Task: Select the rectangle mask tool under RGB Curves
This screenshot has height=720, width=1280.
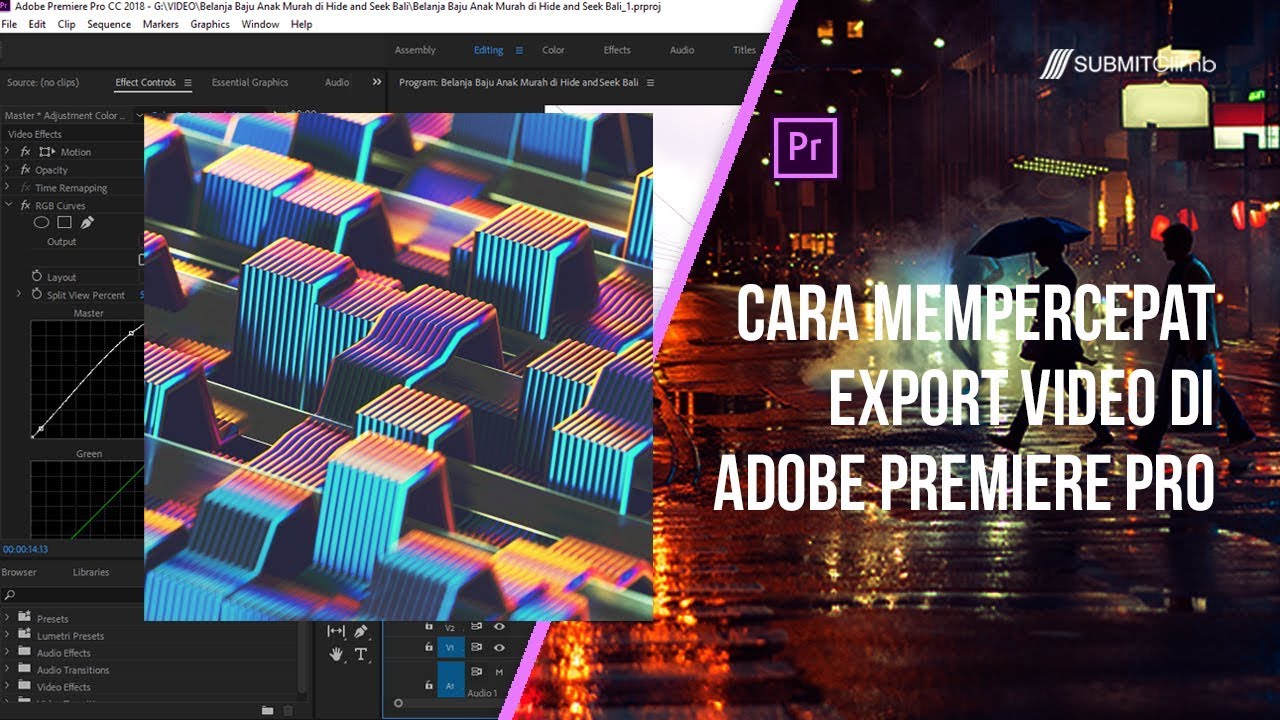Action: (x=64, y=223)
